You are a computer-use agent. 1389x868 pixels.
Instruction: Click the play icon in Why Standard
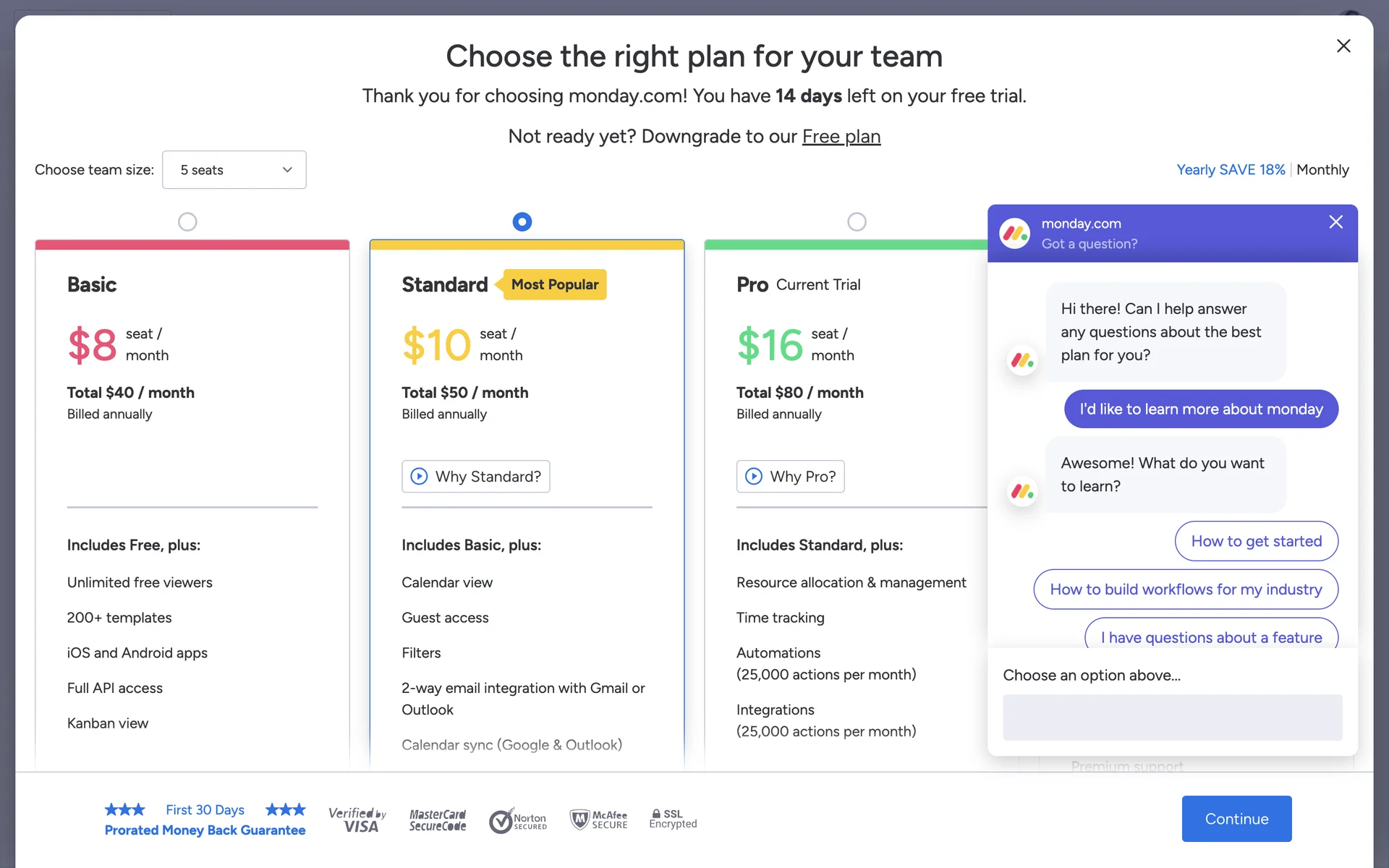[x=419, y=476]
